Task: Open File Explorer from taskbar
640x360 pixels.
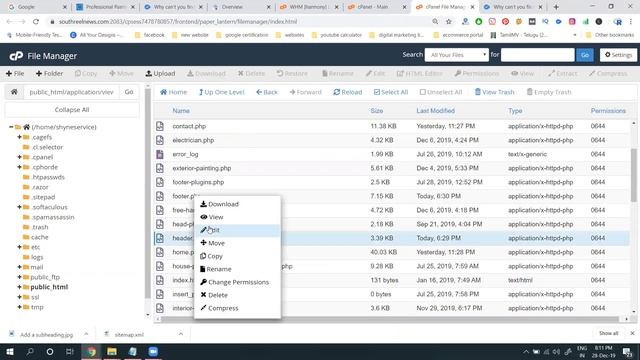Action: point(112,351)
